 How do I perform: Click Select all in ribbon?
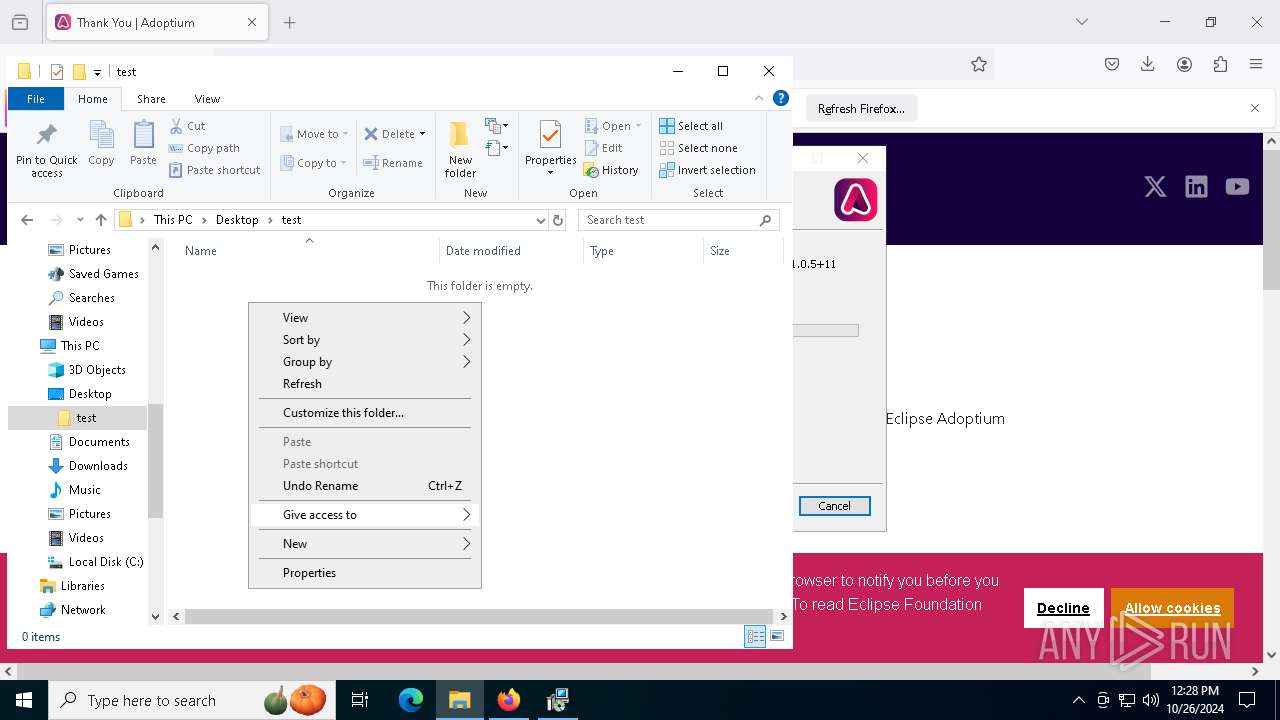coord(691,126)
